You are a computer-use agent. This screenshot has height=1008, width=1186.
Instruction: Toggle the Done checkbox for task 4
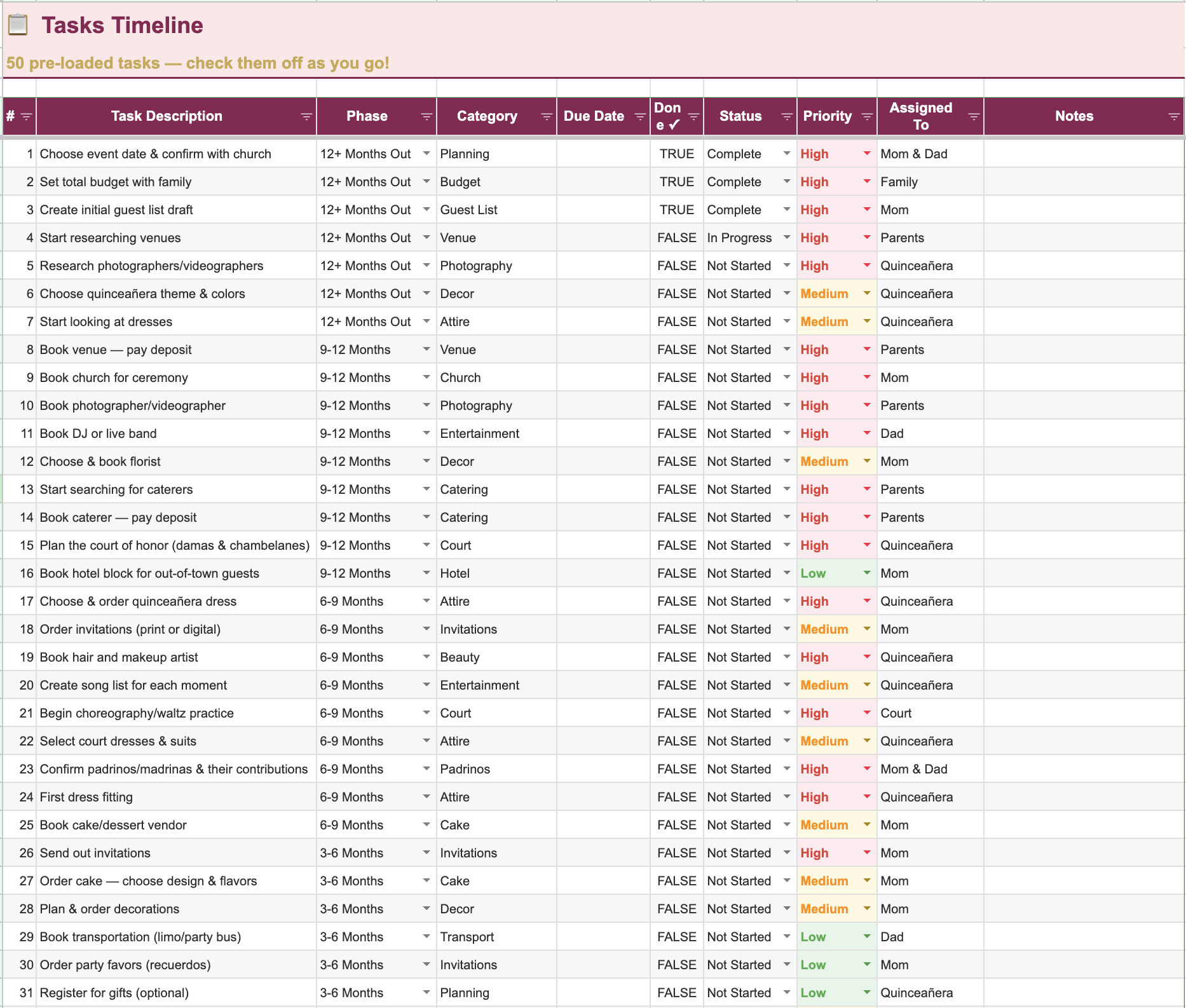(x=676, y=237)
